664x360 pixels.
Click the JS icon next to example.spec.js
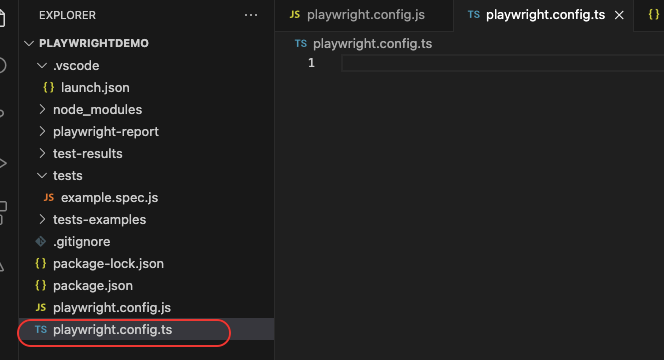pyautogui.click(x=49, y=197)
